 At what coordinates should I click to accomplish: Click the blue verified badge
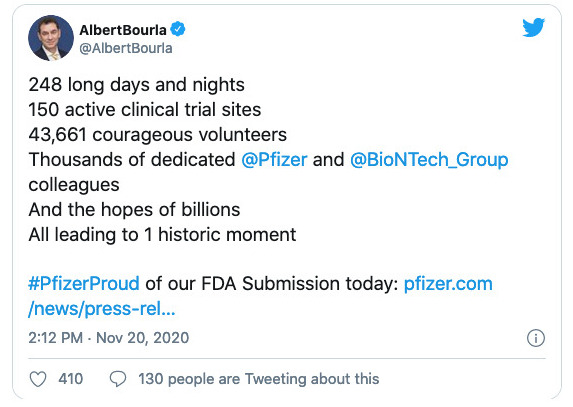(178, 29)
